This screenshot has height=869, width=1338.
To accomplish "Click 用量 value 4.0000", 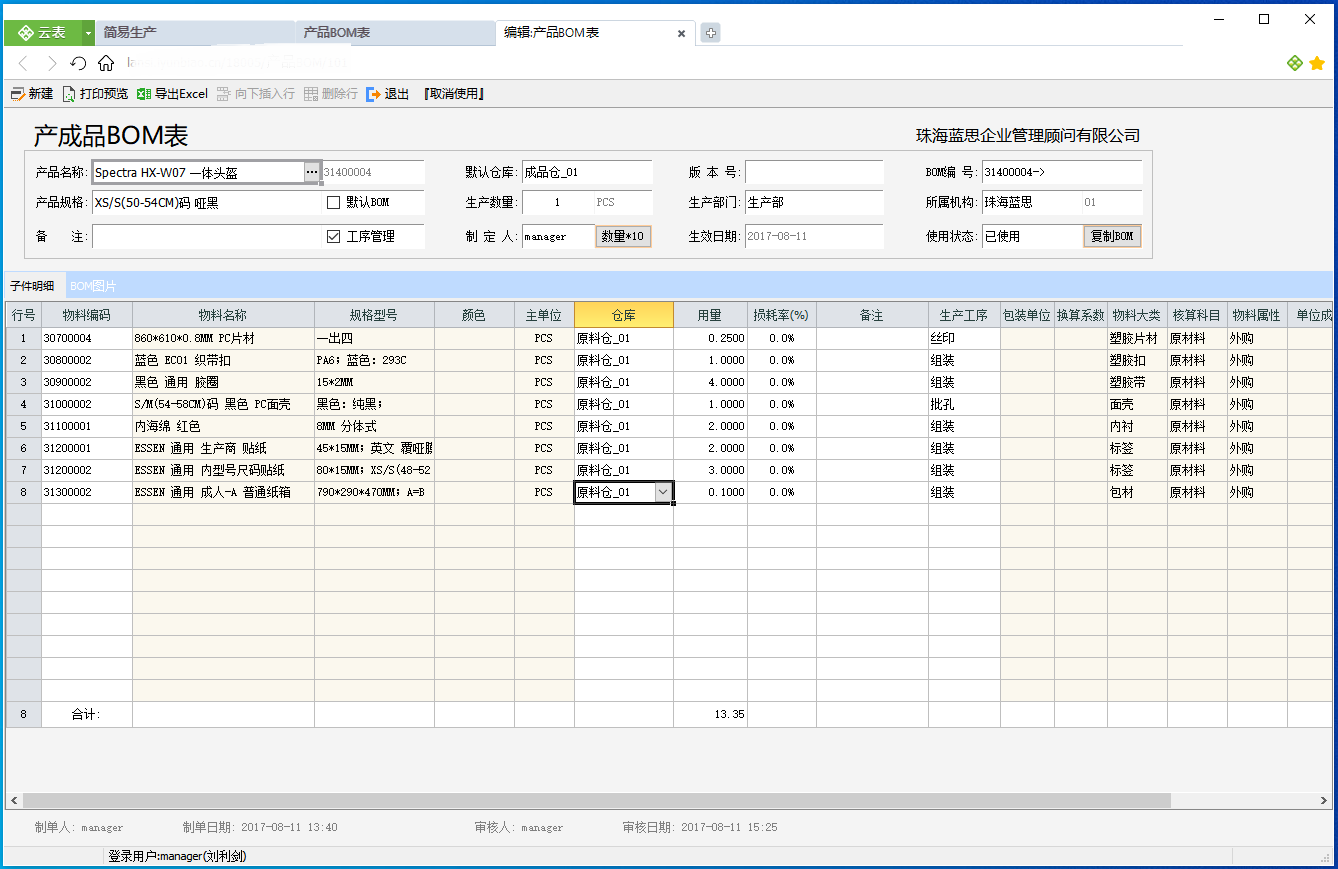I will pyautogui.click(x=710, y=382).
